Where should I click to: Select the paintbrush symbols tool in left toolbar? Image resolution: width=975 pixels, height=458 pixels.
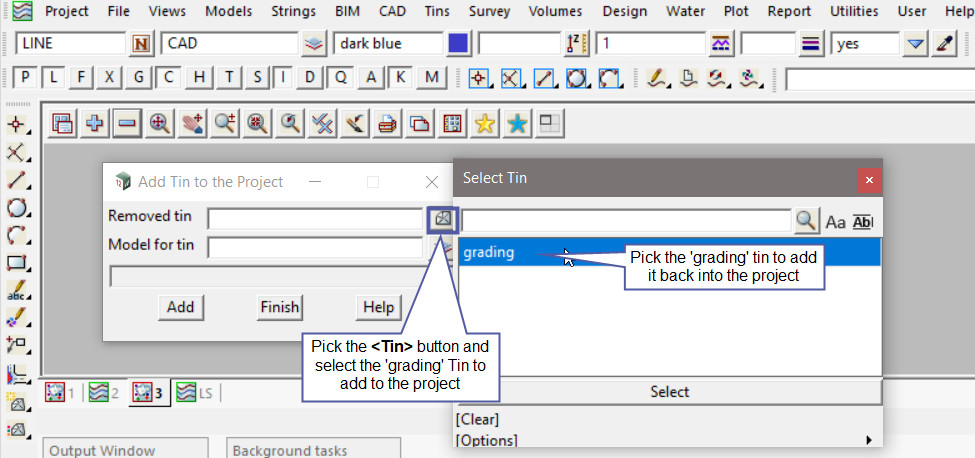tap(16, 318)
